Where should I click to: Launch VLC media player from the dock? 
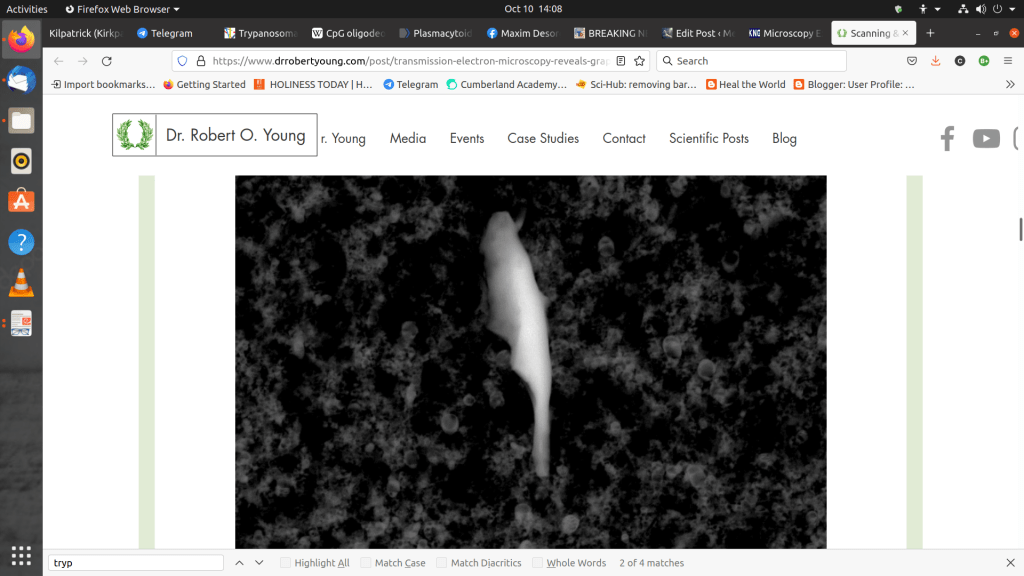21,283
